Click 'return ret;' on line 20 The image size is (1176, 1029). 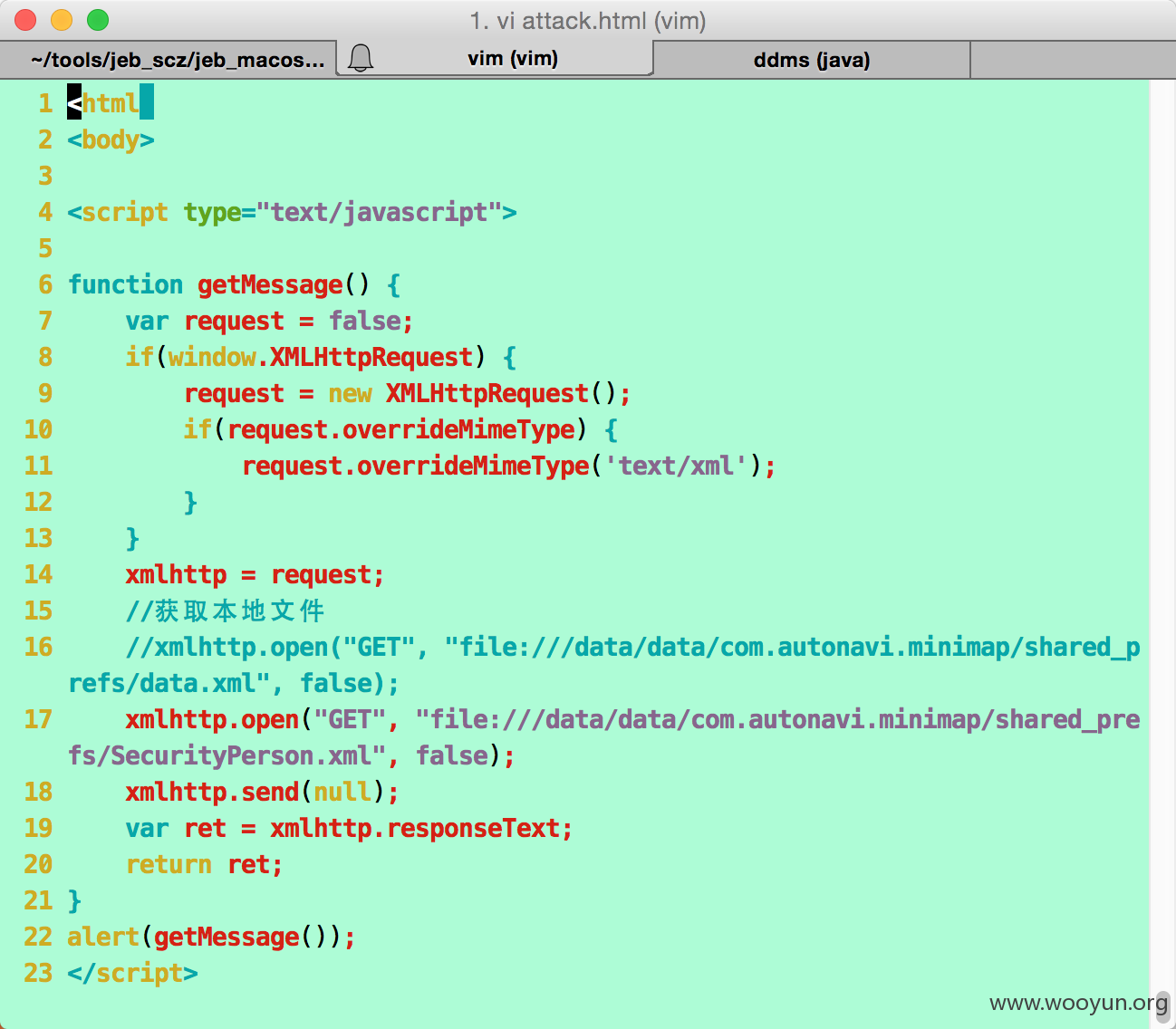pos(205,864)
